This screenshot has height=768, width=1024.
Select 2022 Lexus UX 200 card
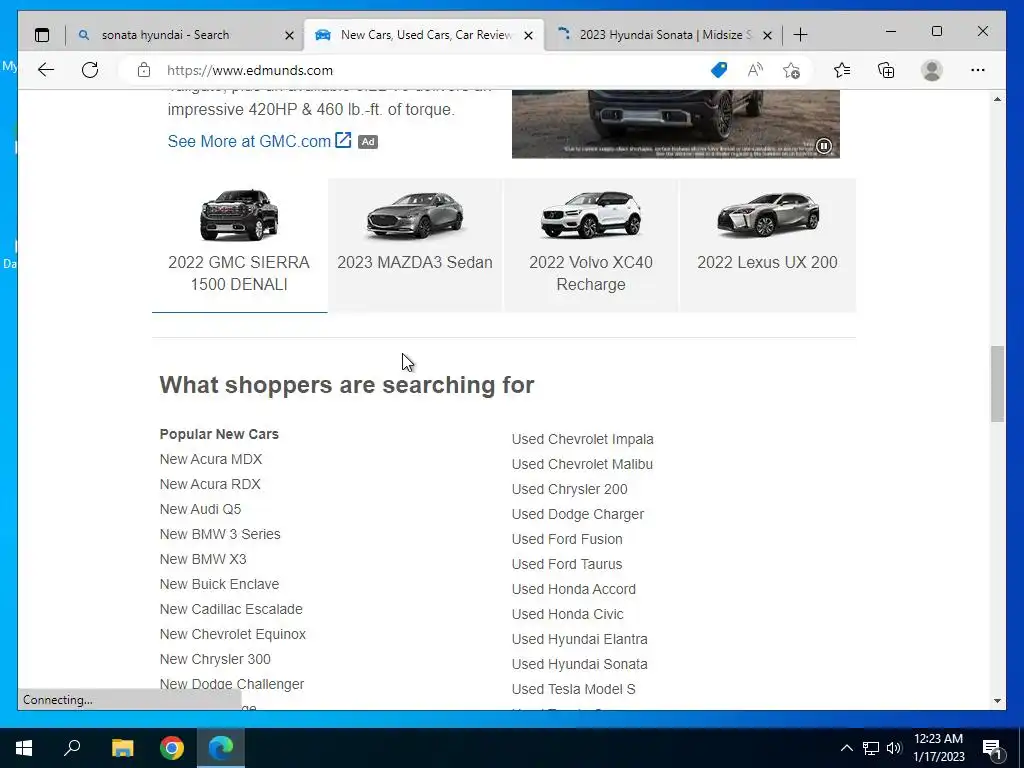767,246
